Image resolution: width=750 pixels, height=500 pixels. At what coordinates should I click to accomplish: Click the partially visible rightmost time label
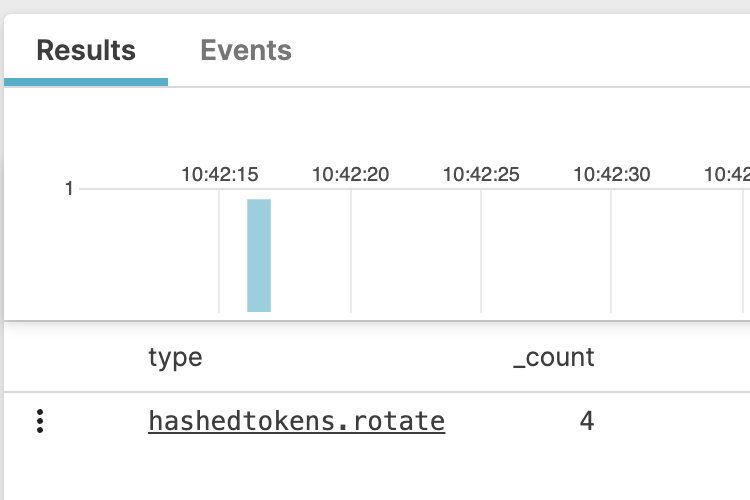[727, 174]
